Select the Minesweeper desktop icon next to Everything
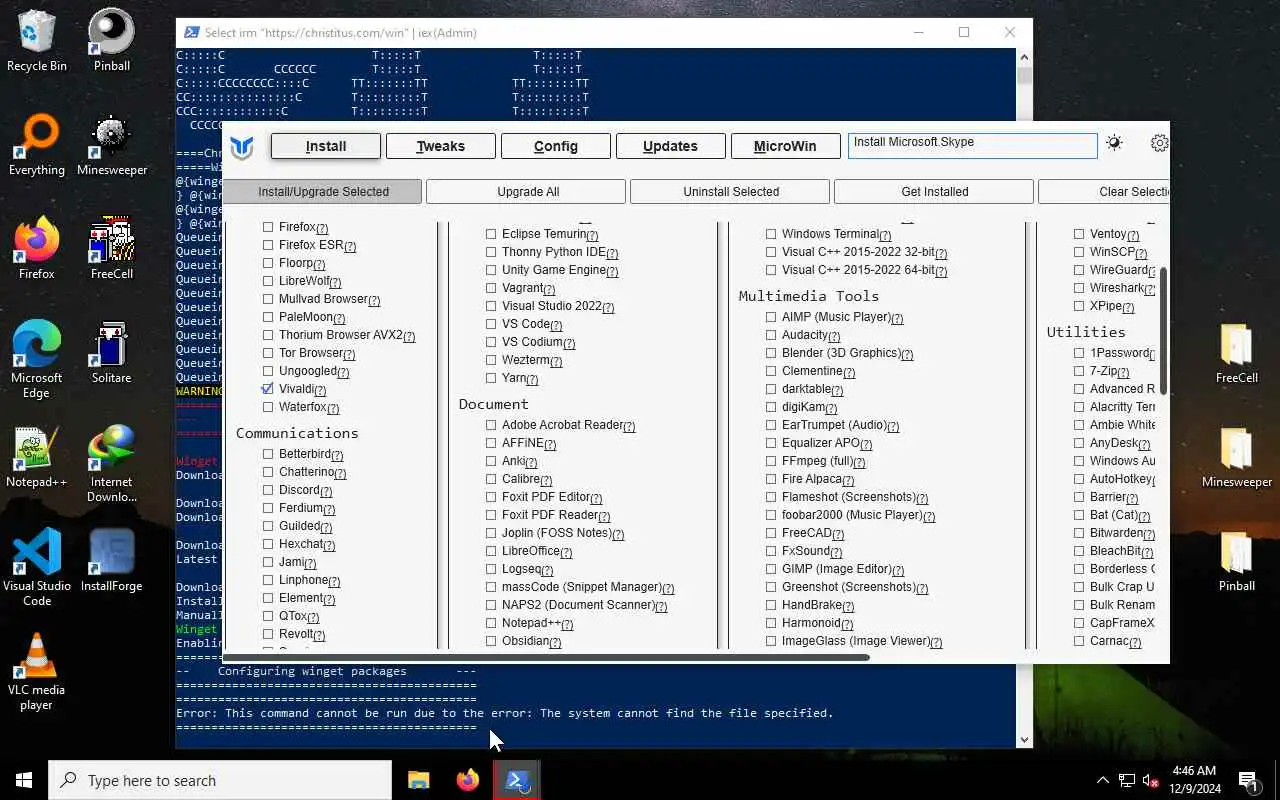Viewport: 1280px width, 800px height. 111,145
